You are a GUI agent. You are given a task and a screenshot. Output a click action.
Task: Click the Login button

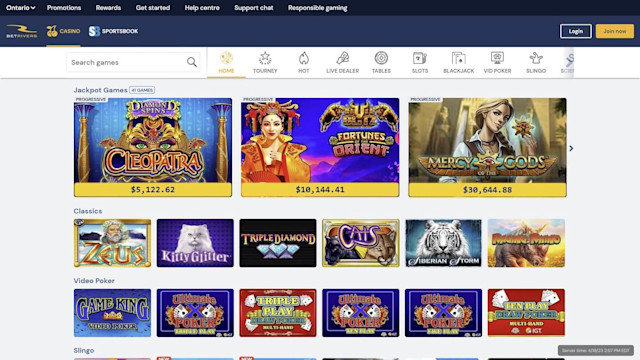pos(576,31)
